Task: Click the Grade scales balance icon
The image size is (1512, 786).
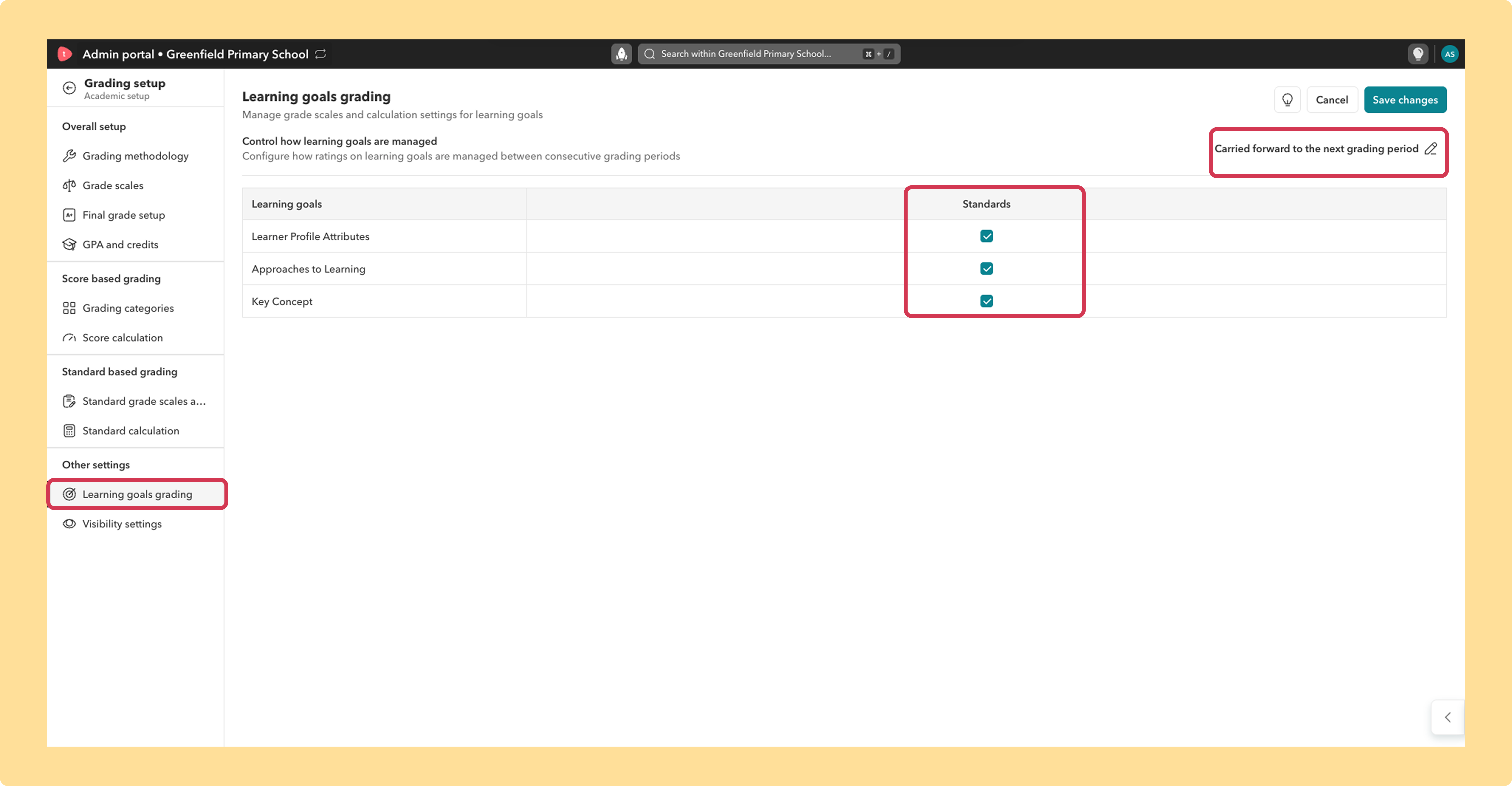Action: tap(69, 186)
